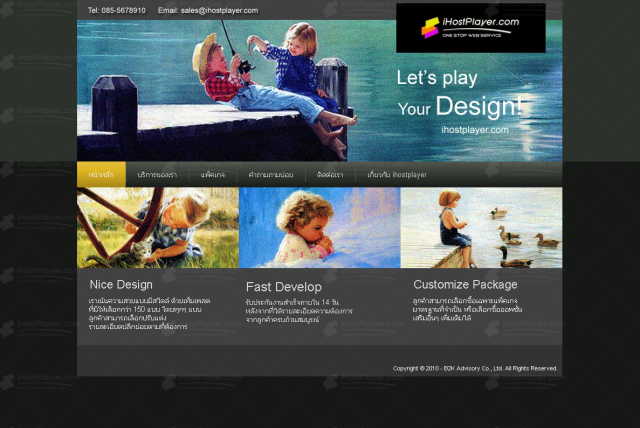The width and height of the screenshot is (640, 428).
Task: Click the Nice Design heading
Action: [121, 284]
